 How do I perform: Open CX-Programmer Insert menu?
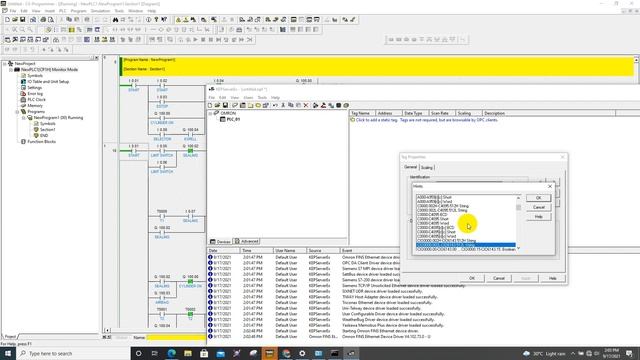(49, 11)
